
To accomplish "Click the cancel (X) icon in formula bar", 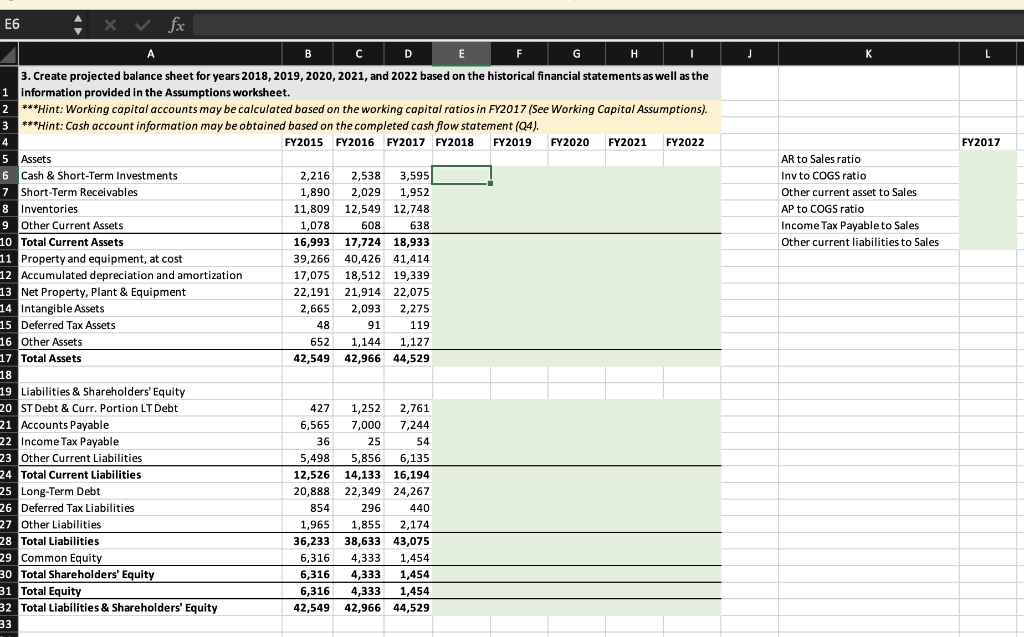I will pos(110,25).
